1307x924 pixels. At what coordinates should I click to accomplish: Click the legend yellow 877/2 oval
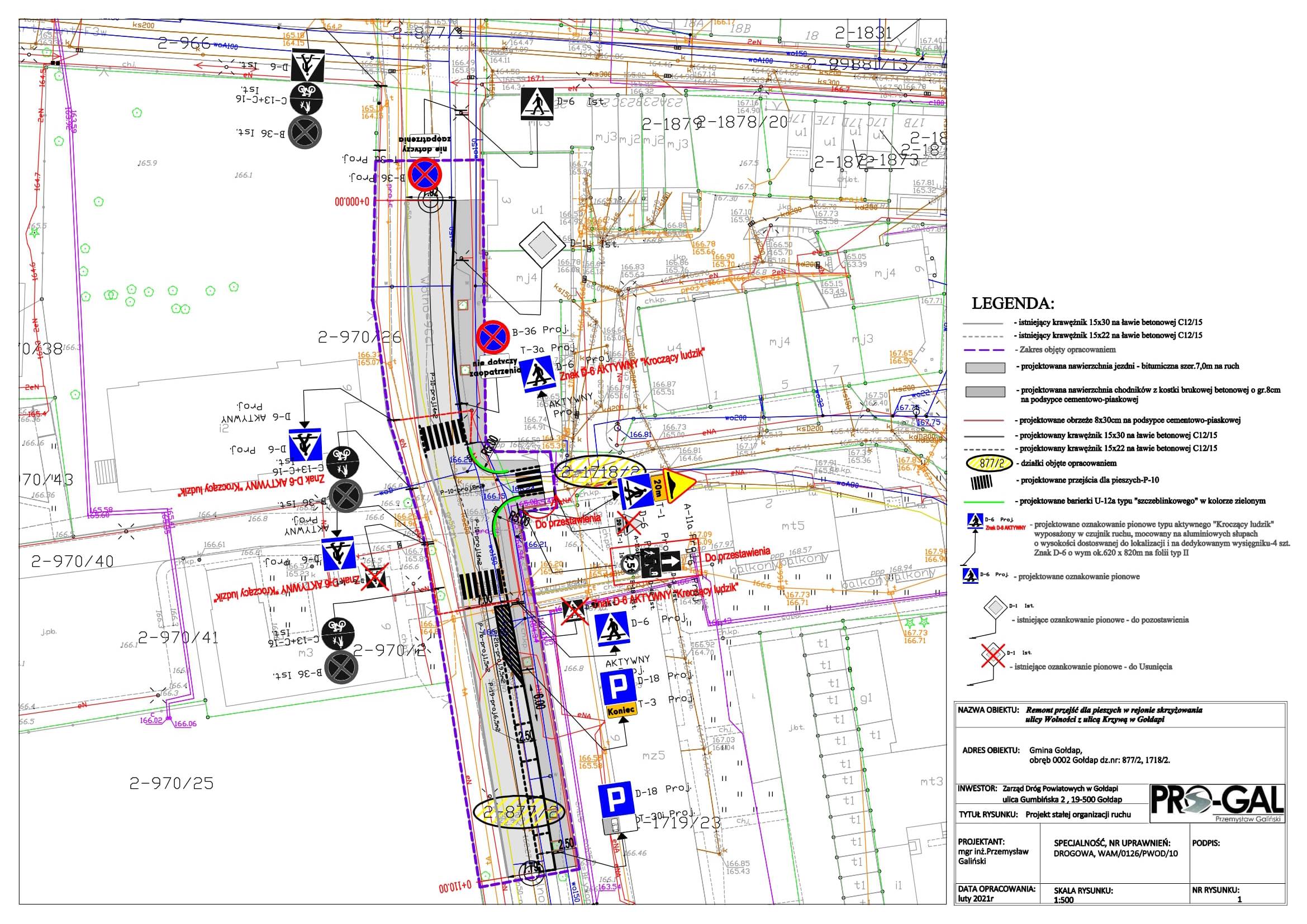click(x=990, y=463)
